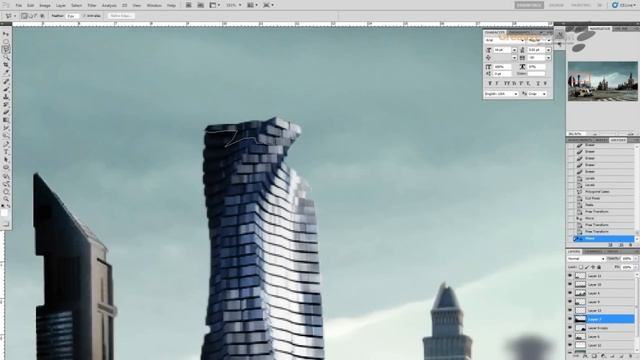Select the Zoom tool
Viewport: 640px width, 360px height.
pos(6,199)
